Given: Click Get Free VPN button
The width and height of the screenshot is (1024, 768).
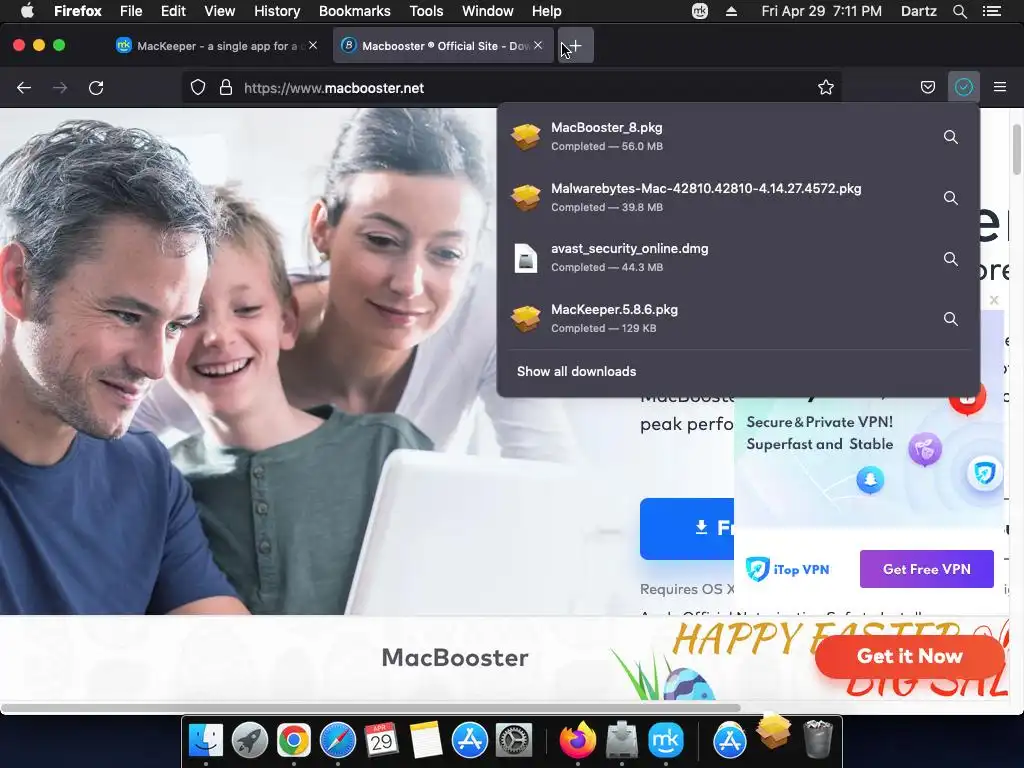Looking at the screenshot, I should pos(927,569).
